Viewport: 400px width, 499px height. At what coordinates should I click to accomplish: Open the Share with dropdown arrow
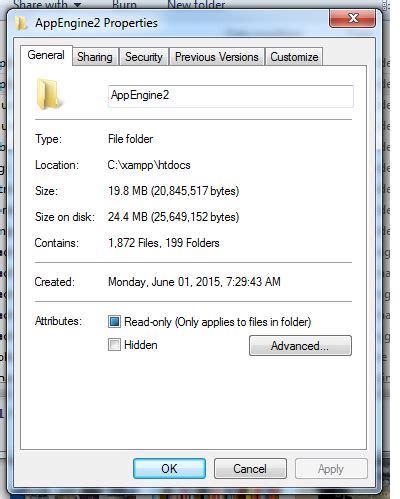[x=77, y=5]
